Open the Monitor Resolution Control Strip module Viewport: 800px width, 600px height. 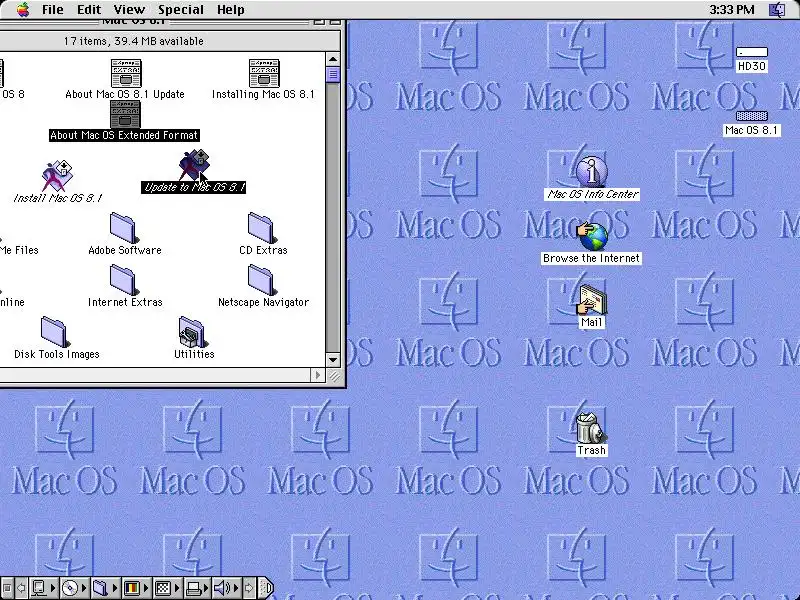pyautogui.click(x=167, y=588)
